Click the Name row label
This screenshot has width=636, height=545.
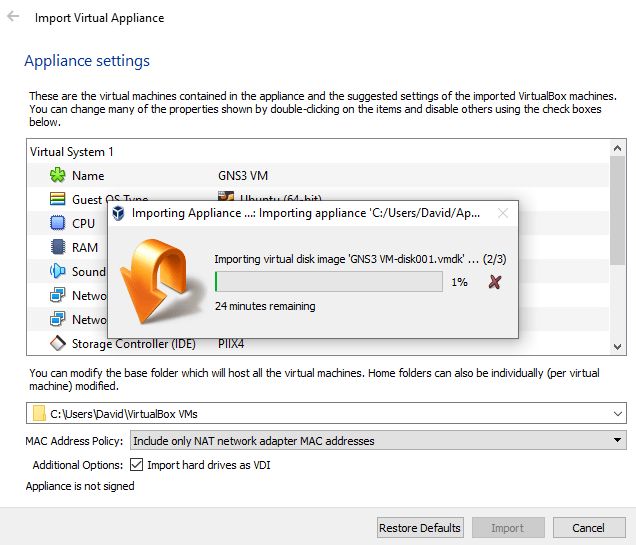88,176
